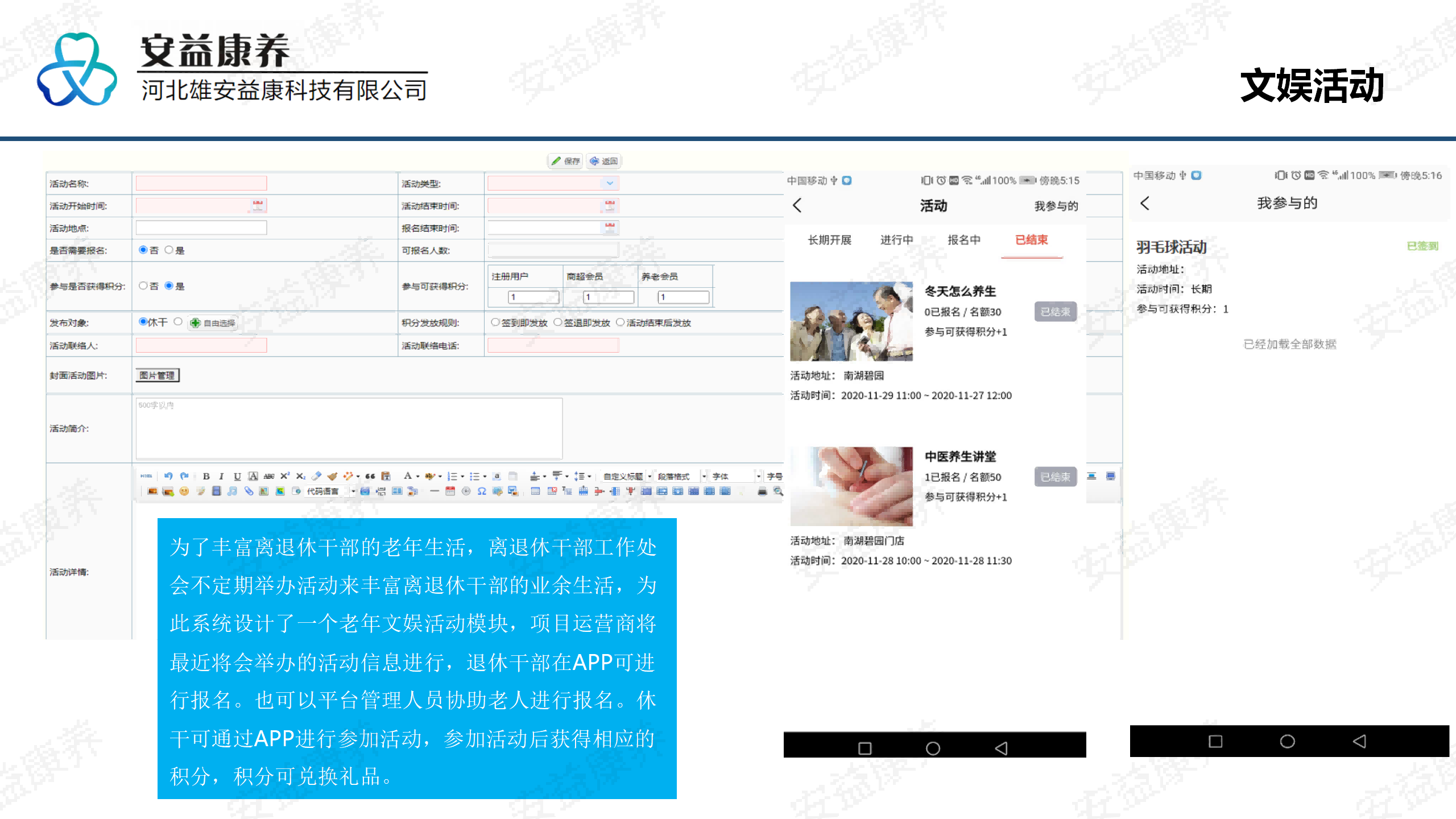Select 否 for 参与是否获得积分
This screenshot has width=1456, height=819.
(143, 286)
